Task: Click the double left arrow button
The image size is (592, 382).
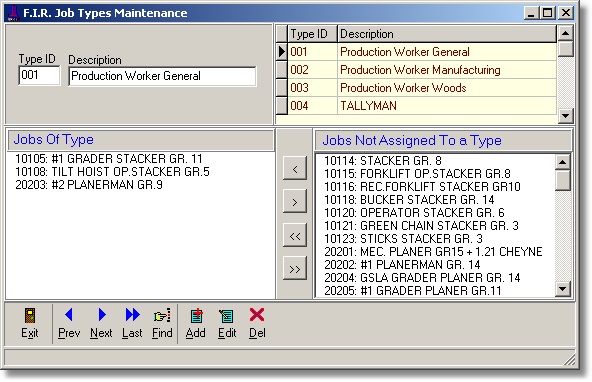Action: click(x=295, y=236)
